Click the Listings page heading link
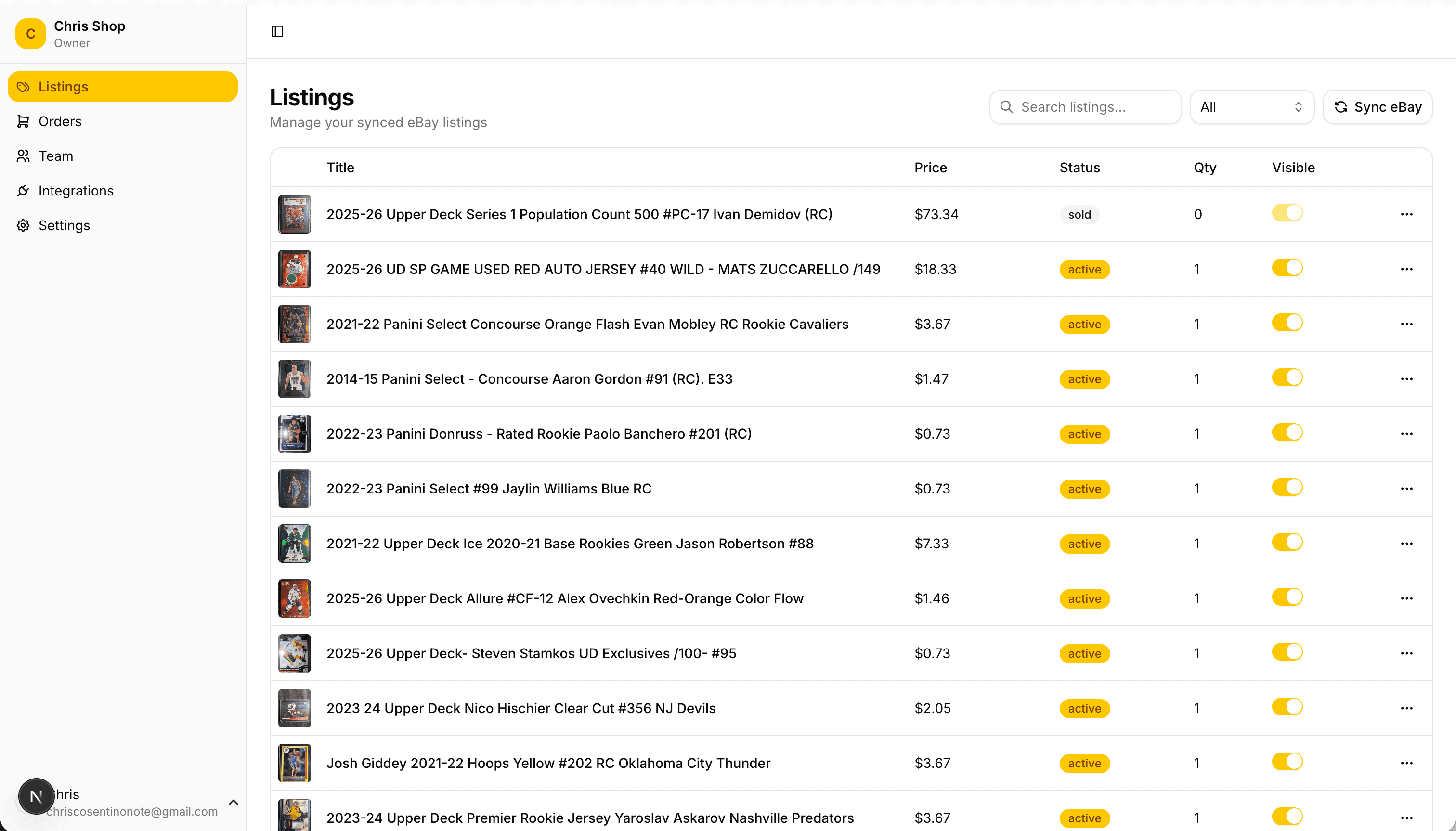The width and height of the screenshot is (1456, 831). point(312,97)
